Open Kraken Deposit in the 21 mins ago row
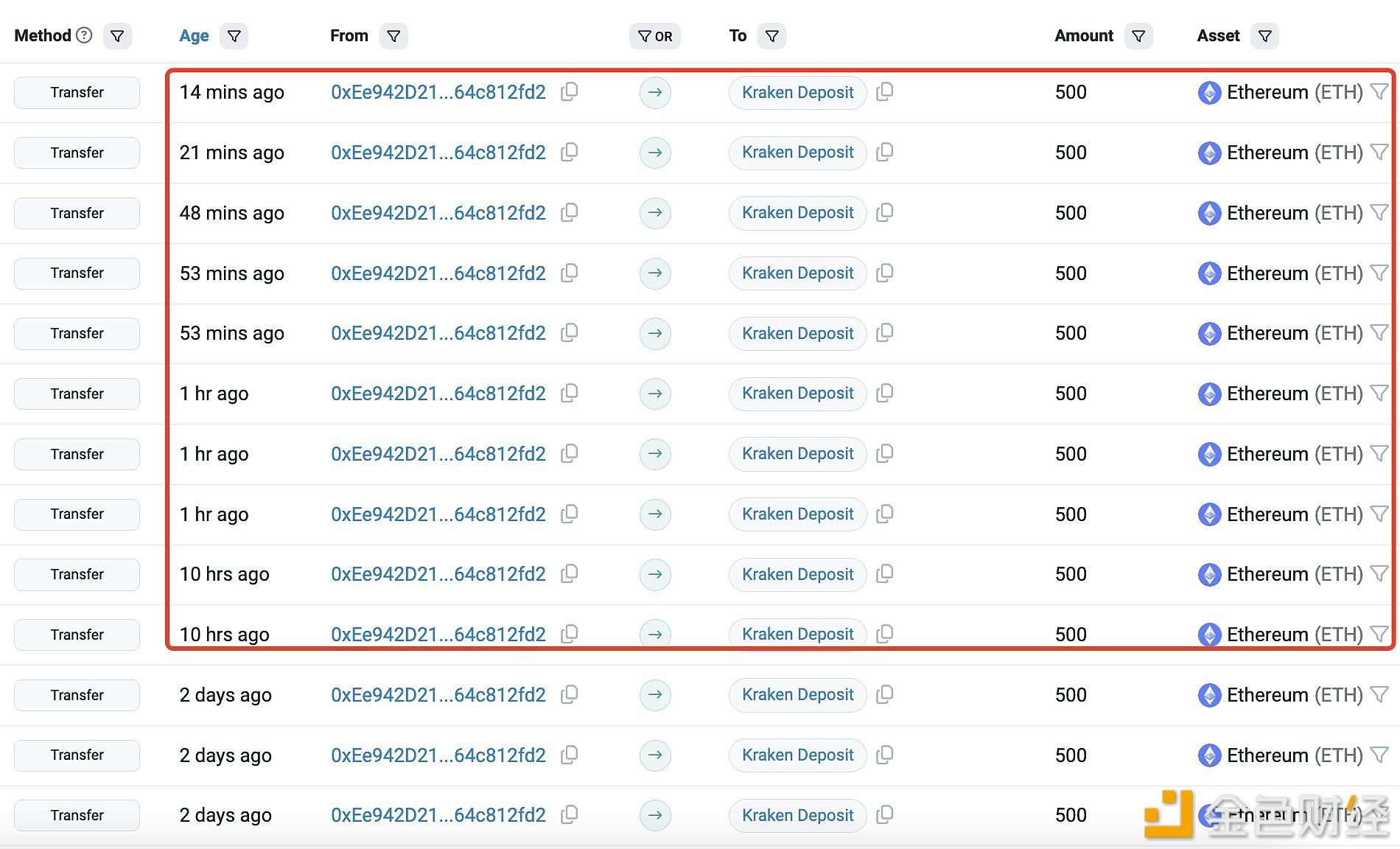Image resolution: width=1400 pixels, height=849 pixels. click(798, 153)
